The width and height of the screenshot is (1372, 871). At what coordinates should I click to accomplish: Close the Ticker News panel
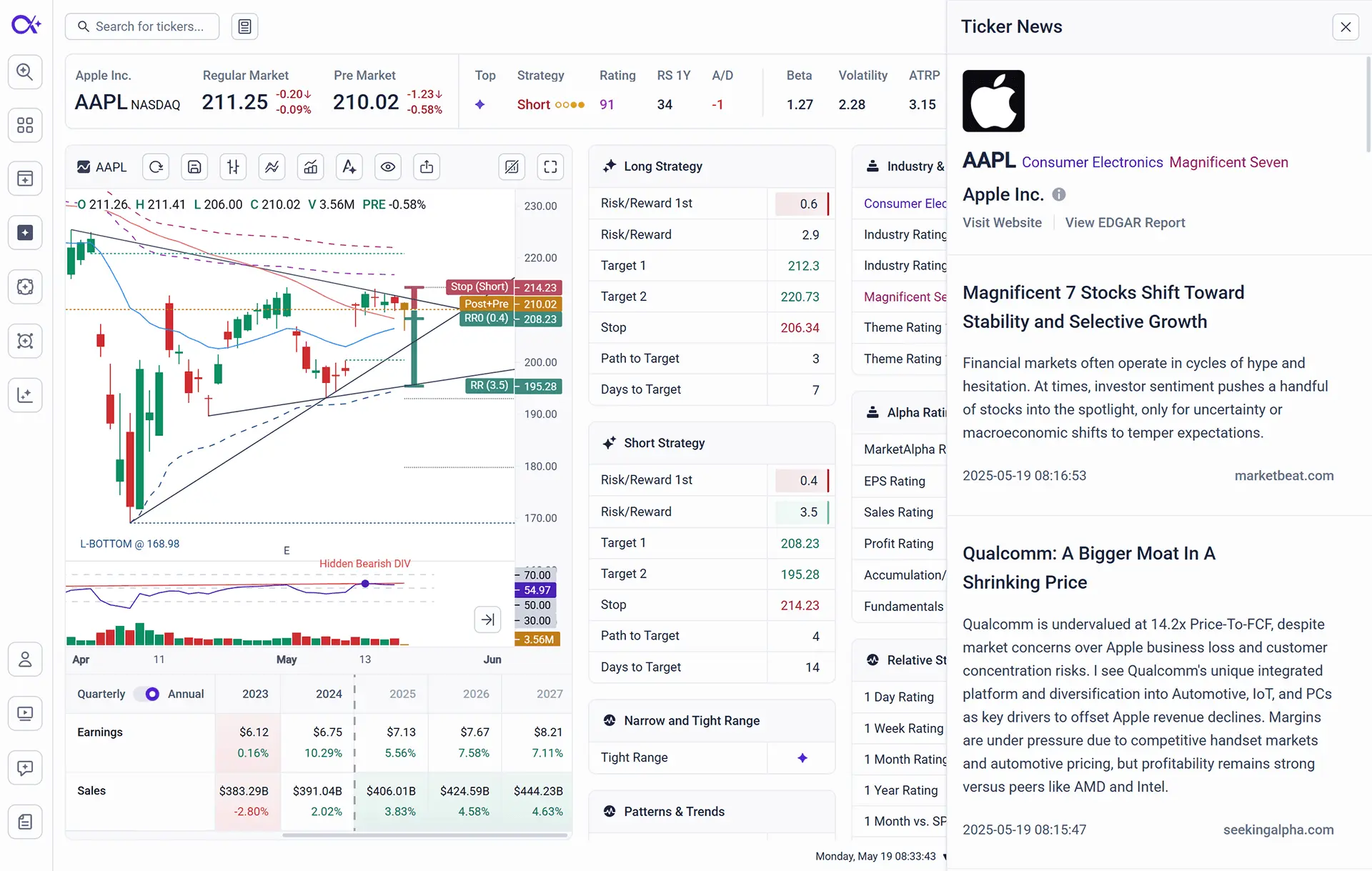click(x=1346, y=26)
